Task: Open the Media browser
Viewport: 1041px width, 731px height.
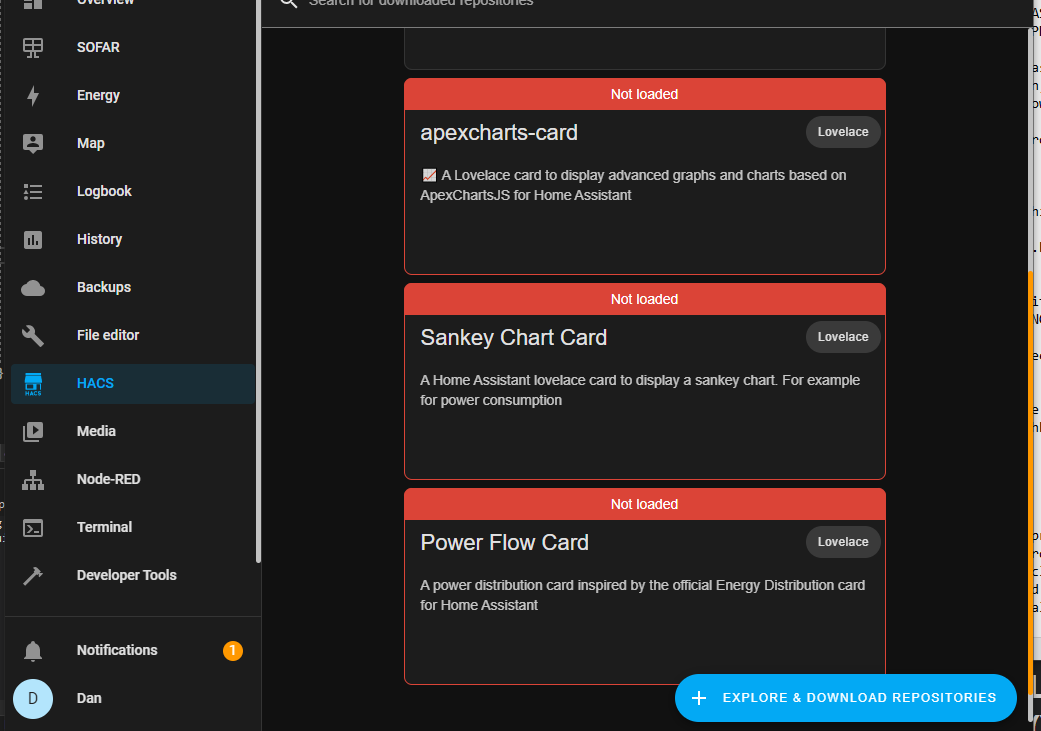Action: [x=133, y=432]
